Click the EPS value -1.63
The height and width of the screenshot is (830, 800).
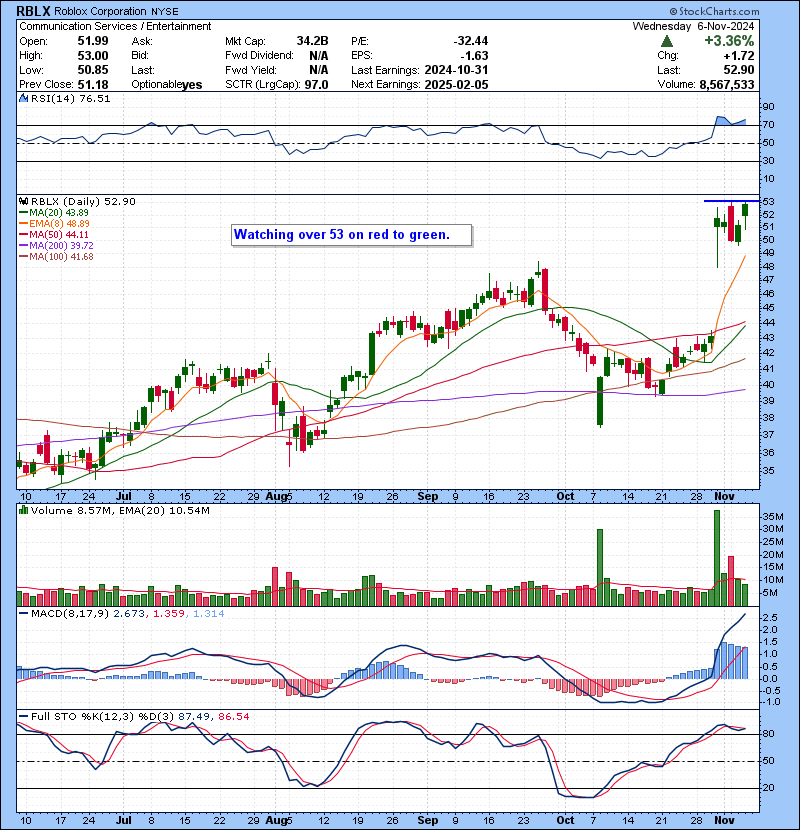pos(474,56)
